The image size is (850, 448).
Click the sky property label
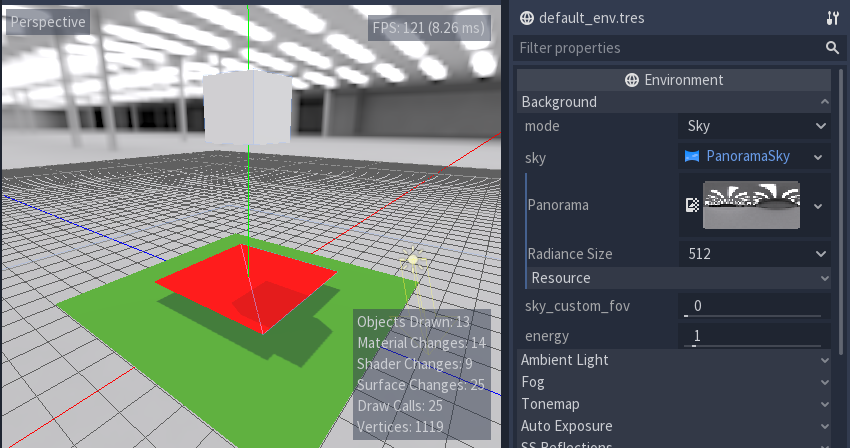pyautogui.click(x=535, y=158)
